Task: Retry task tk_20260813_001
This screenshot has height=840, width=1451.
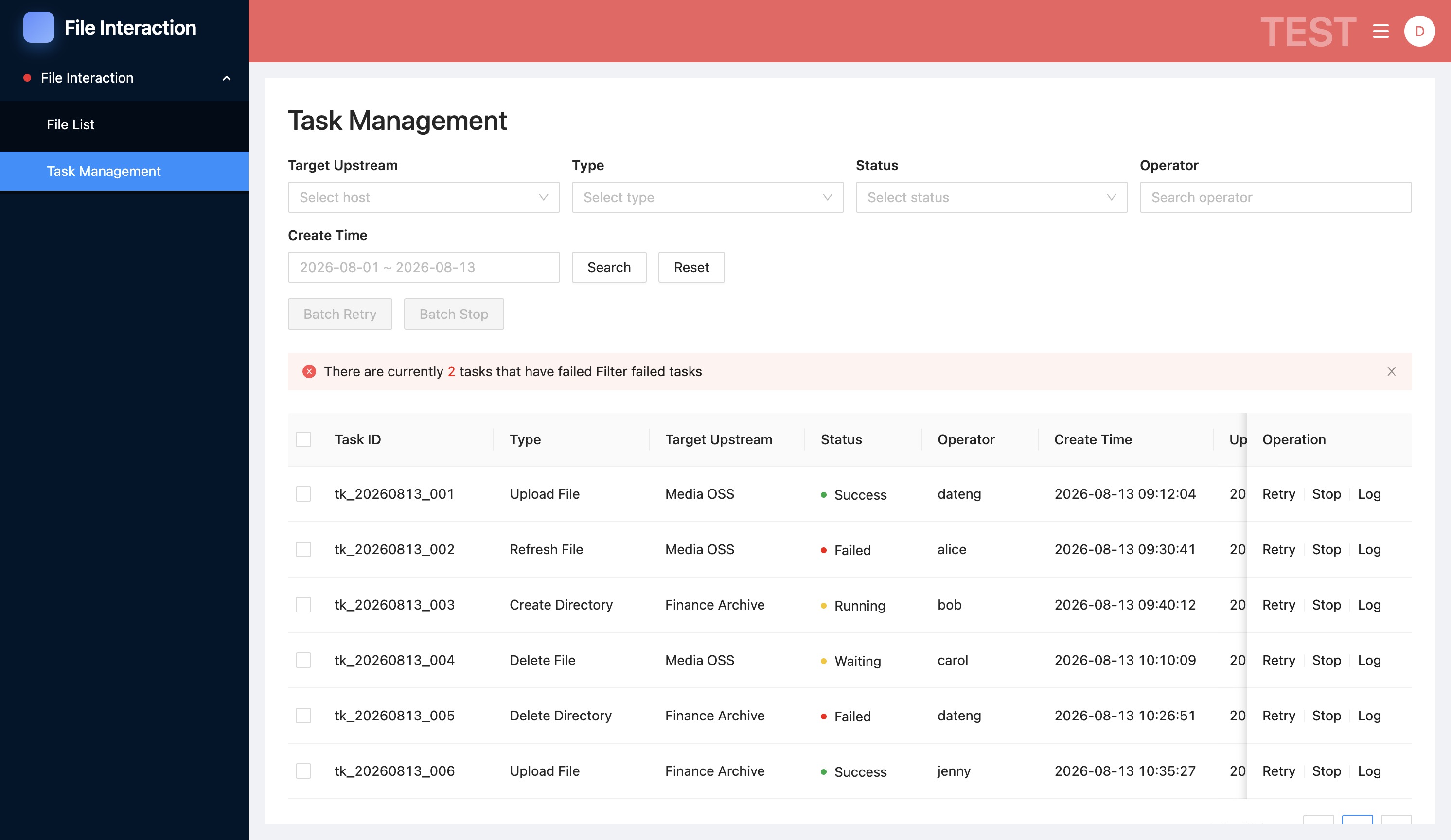Action: 1278,494
